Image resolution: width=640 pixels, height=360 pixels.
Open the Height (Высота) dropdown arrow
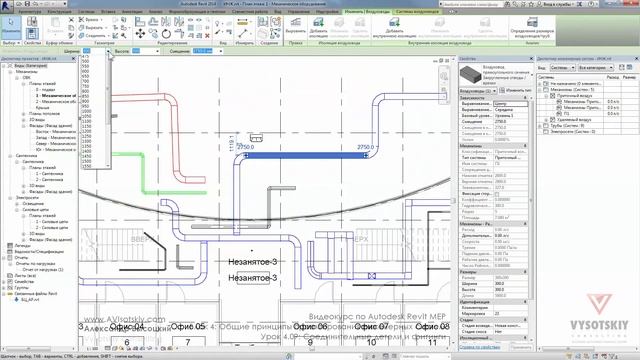(x=157, y=51)
